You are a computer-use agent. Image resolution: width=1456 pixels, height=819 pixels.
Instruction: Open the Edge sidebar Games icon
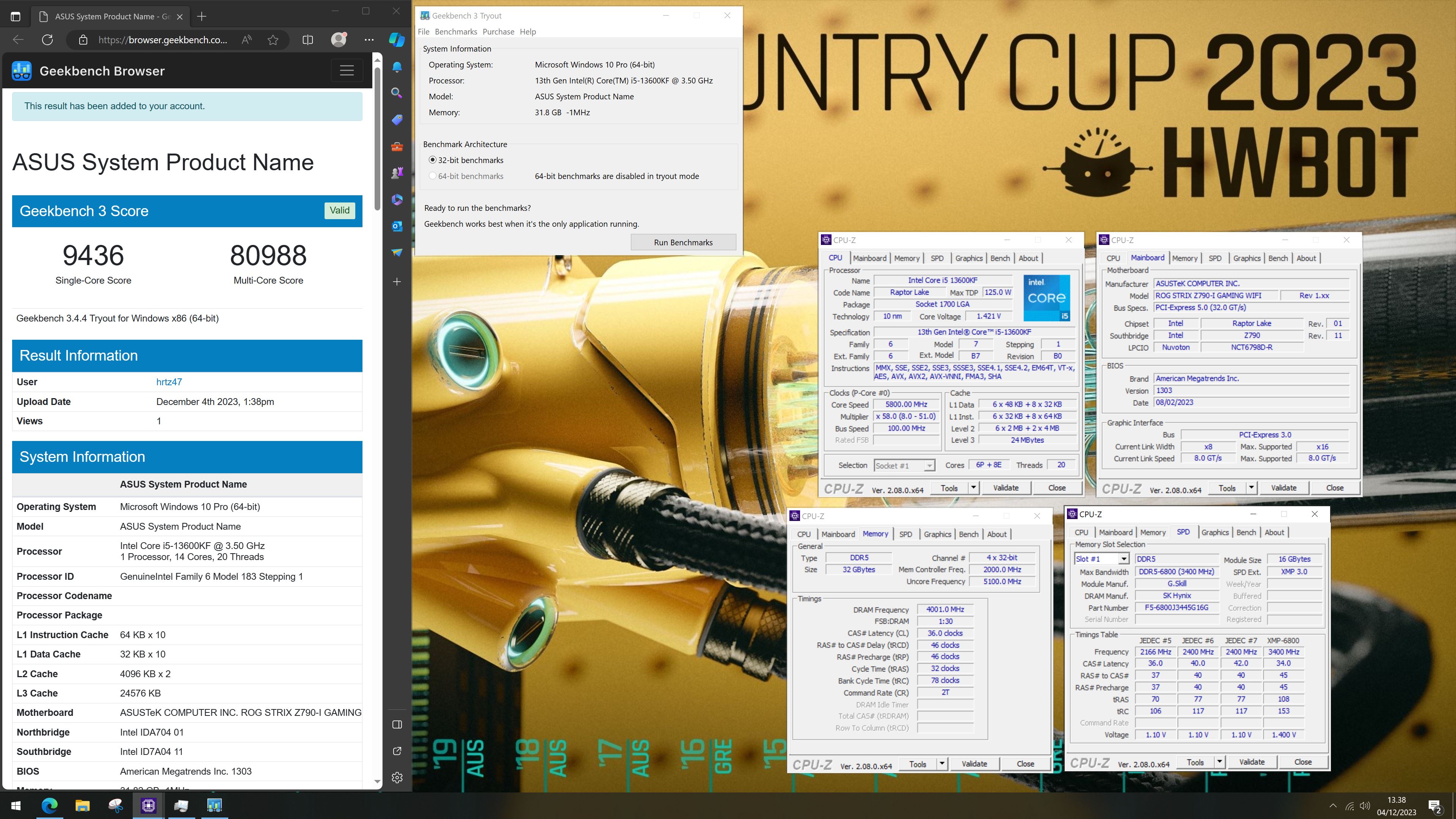coord(397,173)
